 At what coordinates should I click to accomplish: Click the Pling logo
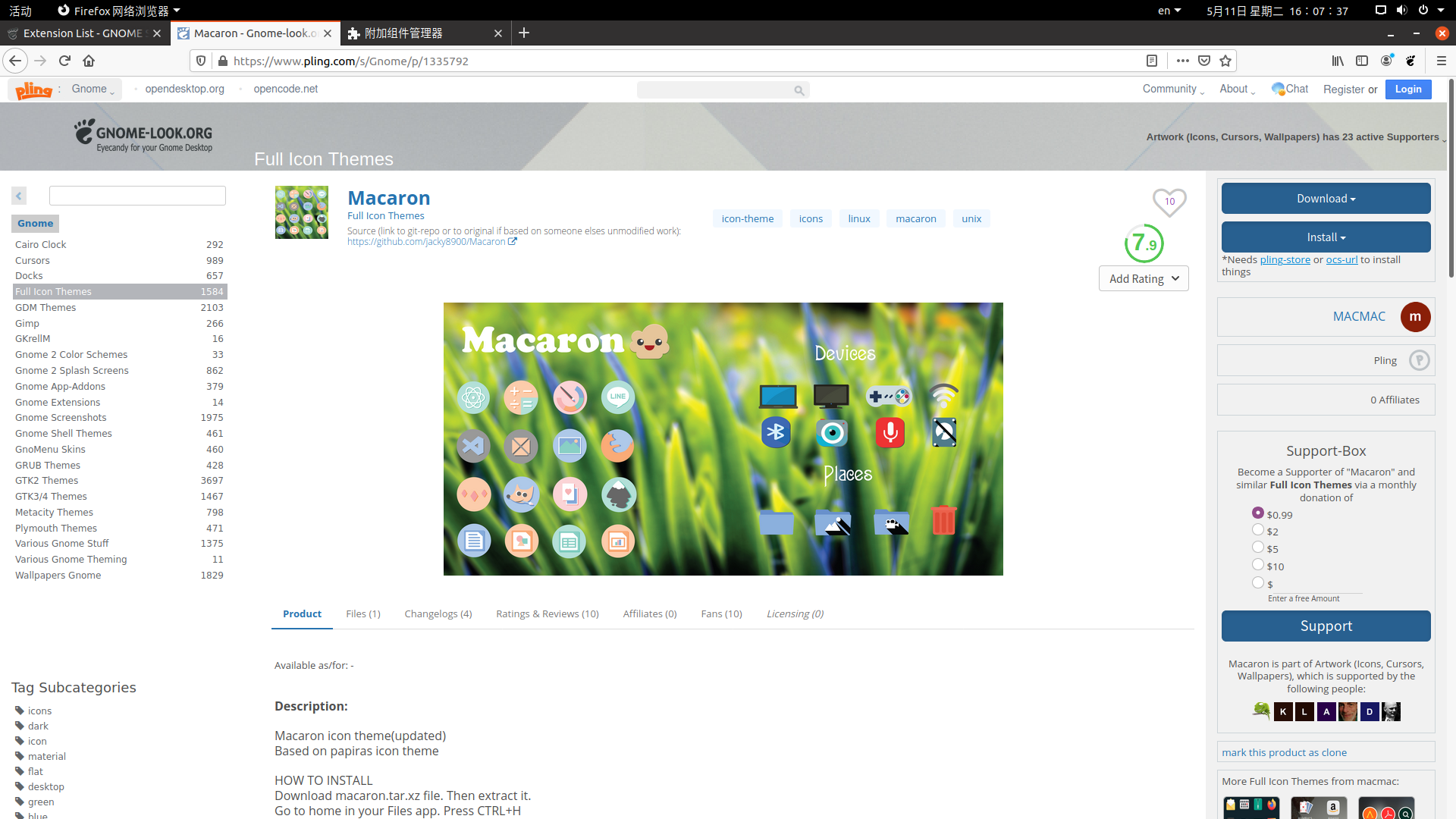34,89
